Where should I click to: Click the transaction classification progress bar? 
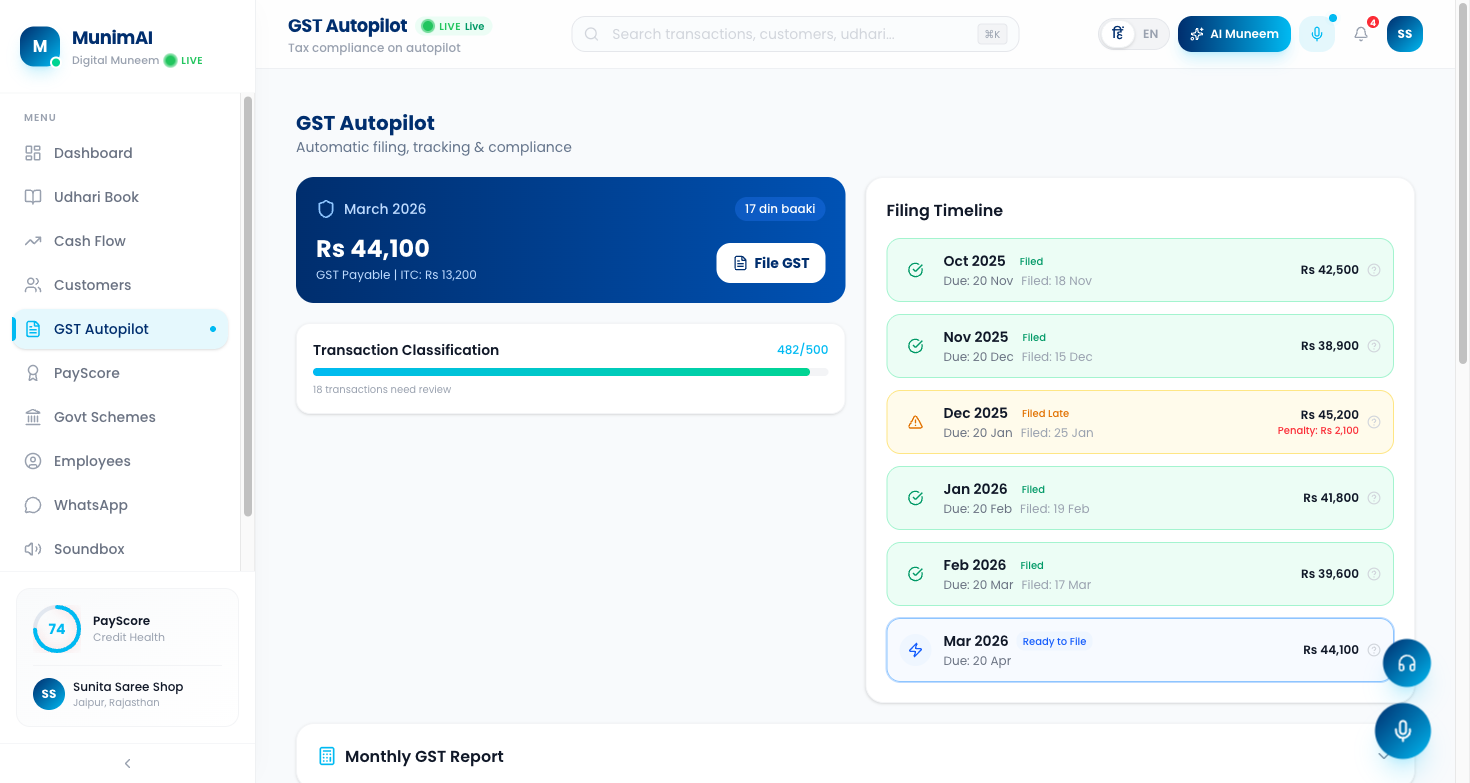tap(570, 371)
